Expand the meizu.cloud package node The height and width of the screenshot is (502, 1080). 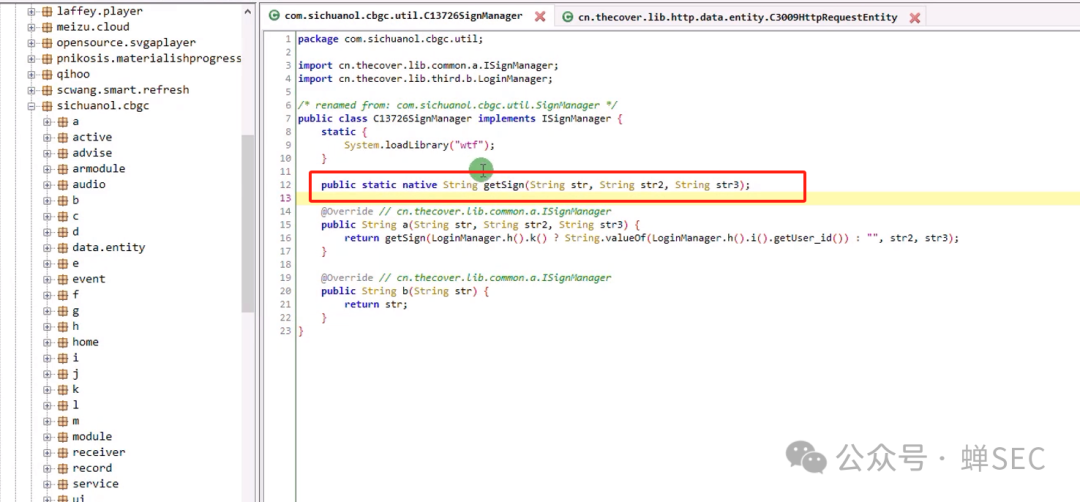pyautogui.click(x=31, y=27)
